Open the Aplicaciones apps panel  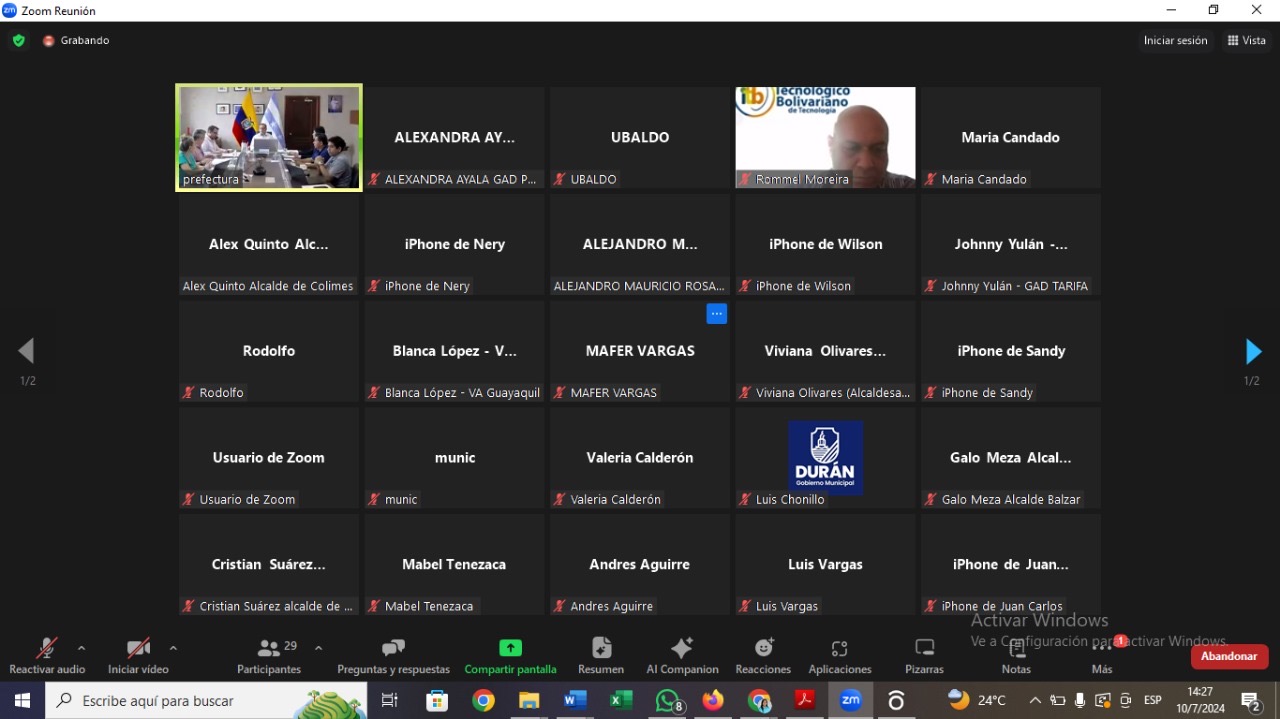pyautogui.click(x=839, y=655)
